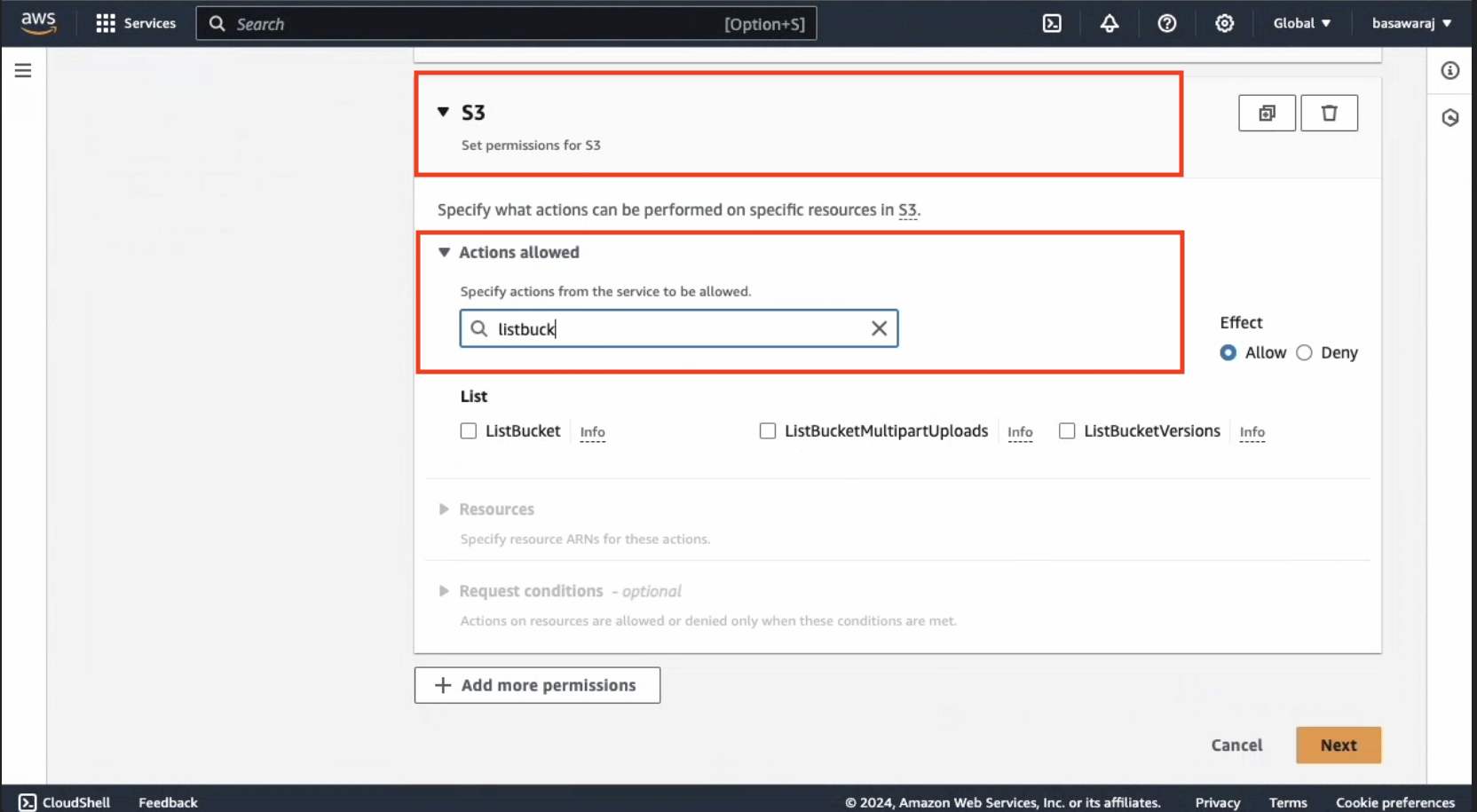Viewport: 1477px width, 812px height.
Task: Collapse the Actions allowed section
Action: [444, 252]
